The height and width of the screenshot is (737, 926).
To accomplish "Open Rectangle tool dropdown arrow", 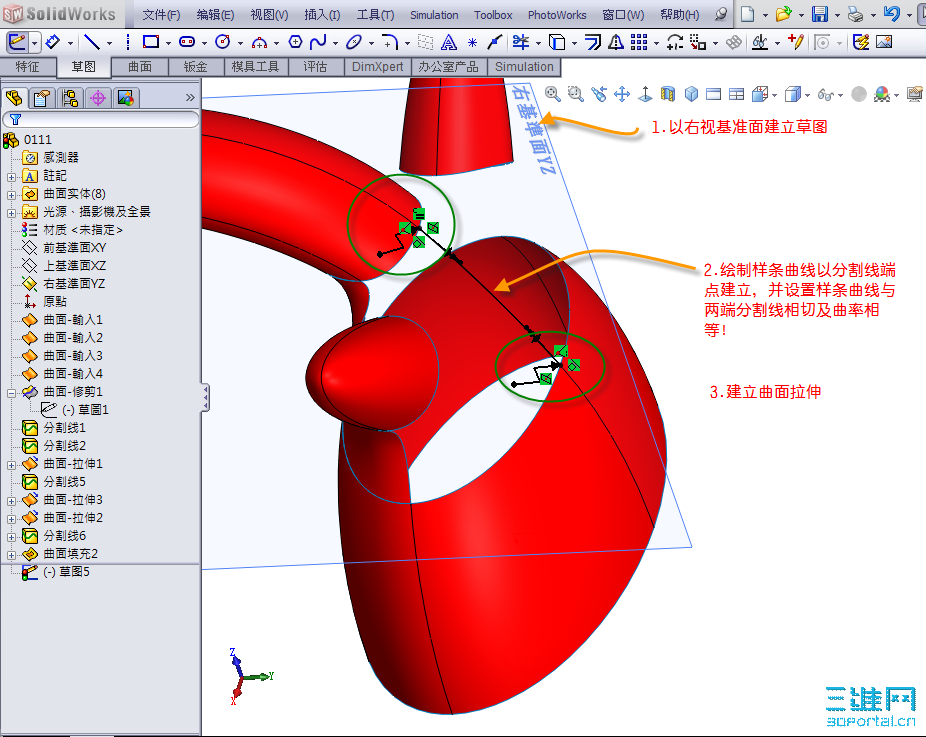I will tap(168, 43).
